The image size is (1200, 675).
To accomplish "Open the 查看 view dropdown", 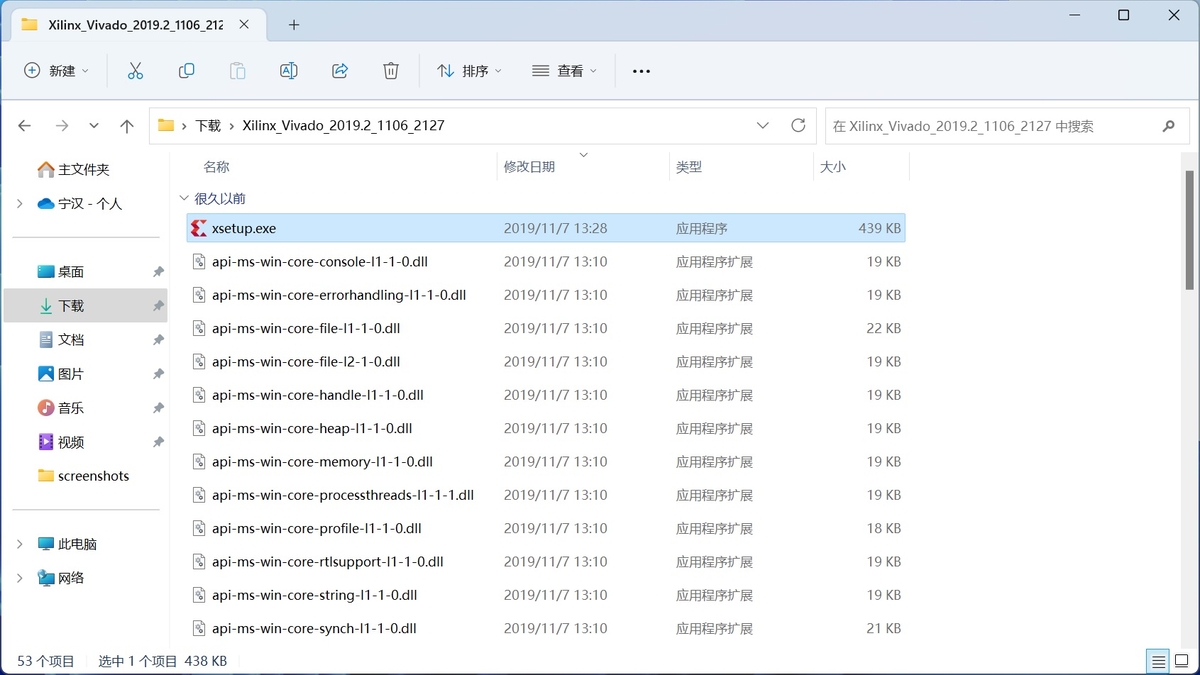I will 564,71.
